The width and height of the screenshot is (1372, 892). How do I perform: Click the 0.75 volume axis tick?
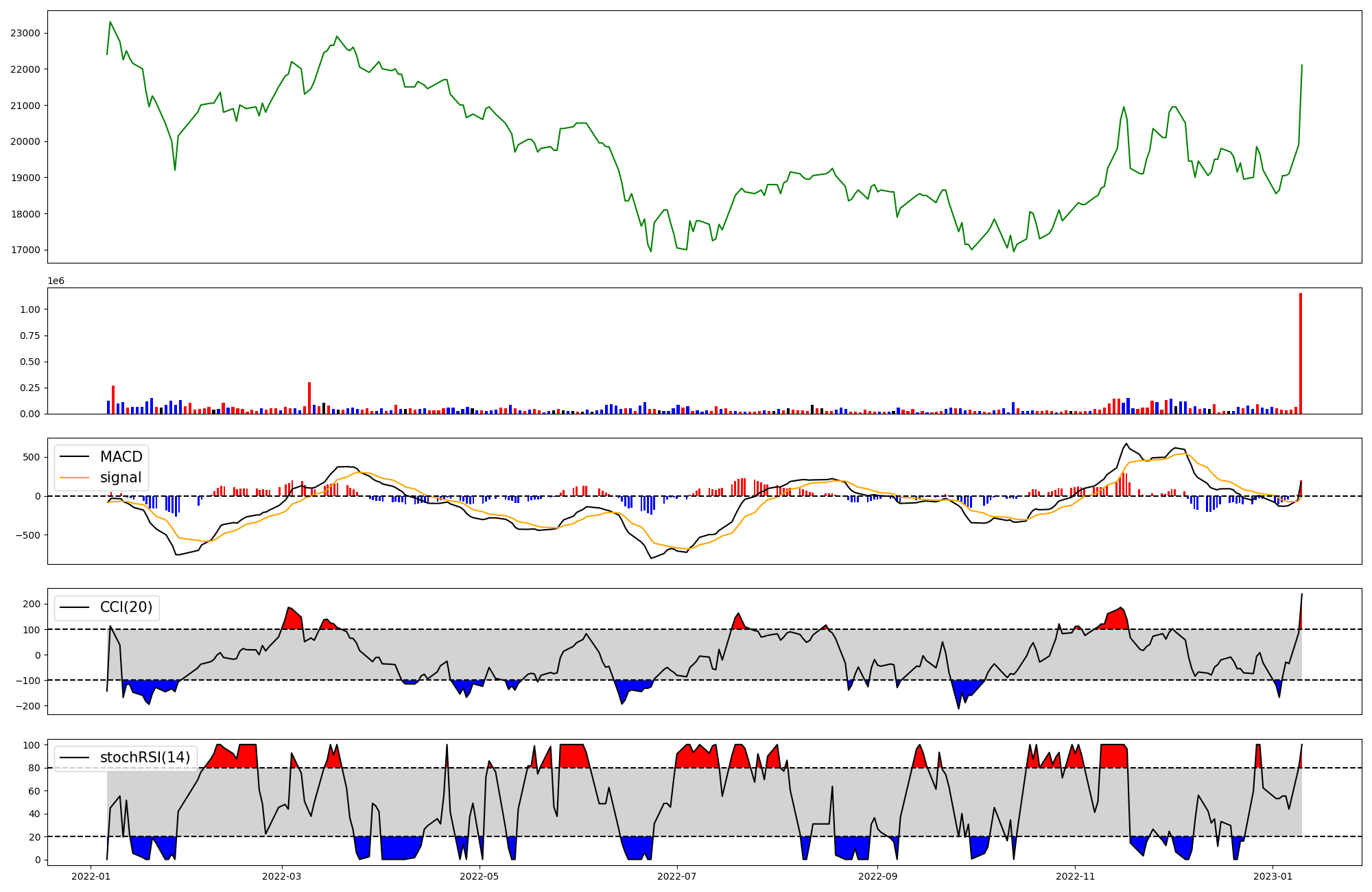tap(29, 336)
